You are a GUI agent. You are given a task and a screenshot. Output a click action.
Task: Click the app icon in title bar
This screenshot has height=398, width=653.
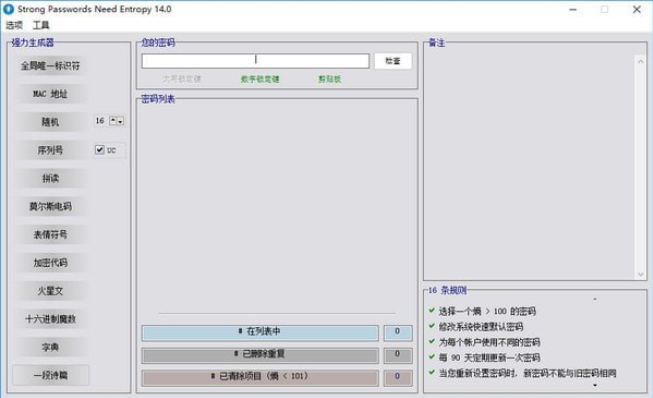pyautogui.click(x=8, y=9)
